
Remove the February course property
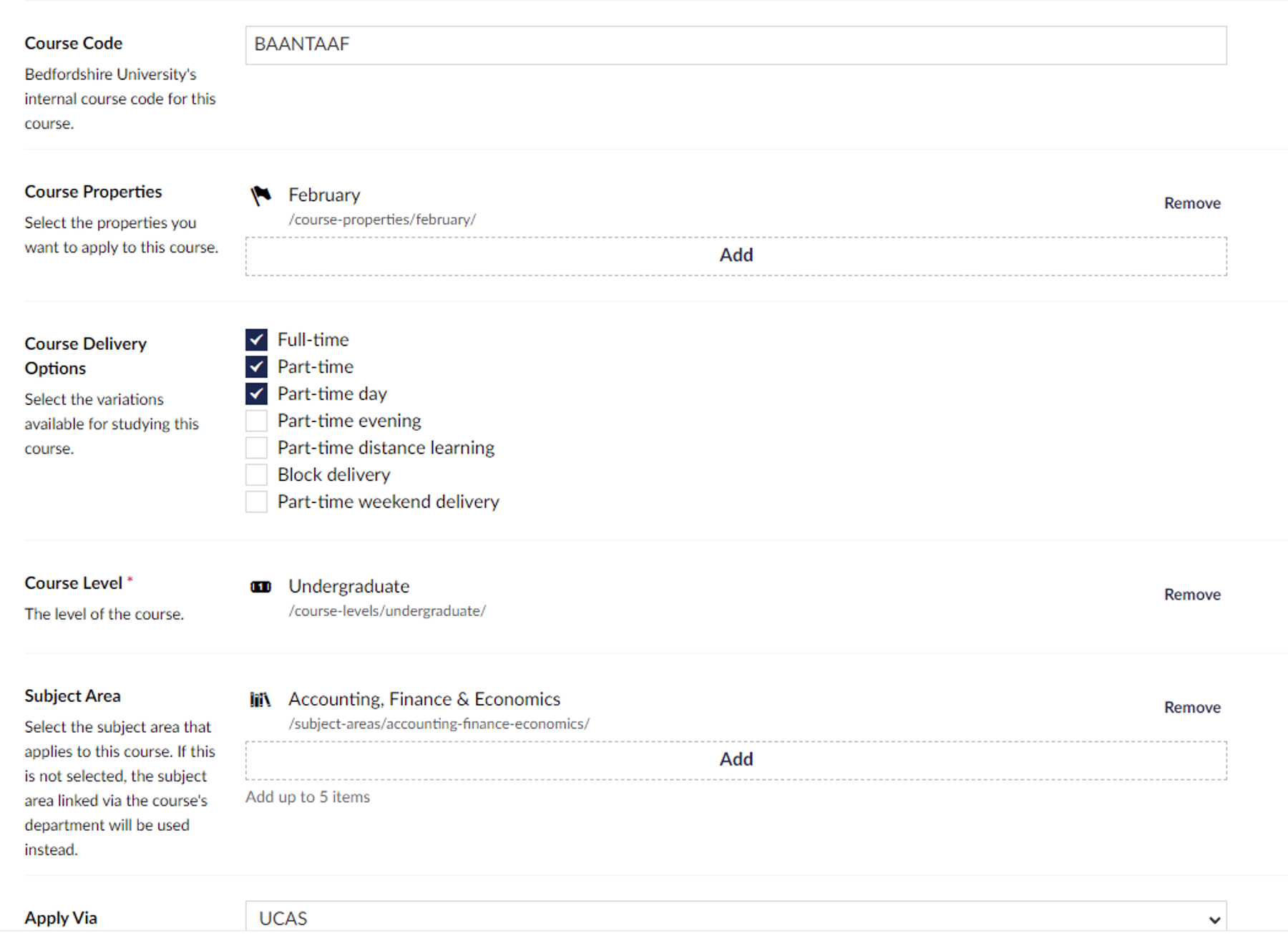click(1191, 203)
